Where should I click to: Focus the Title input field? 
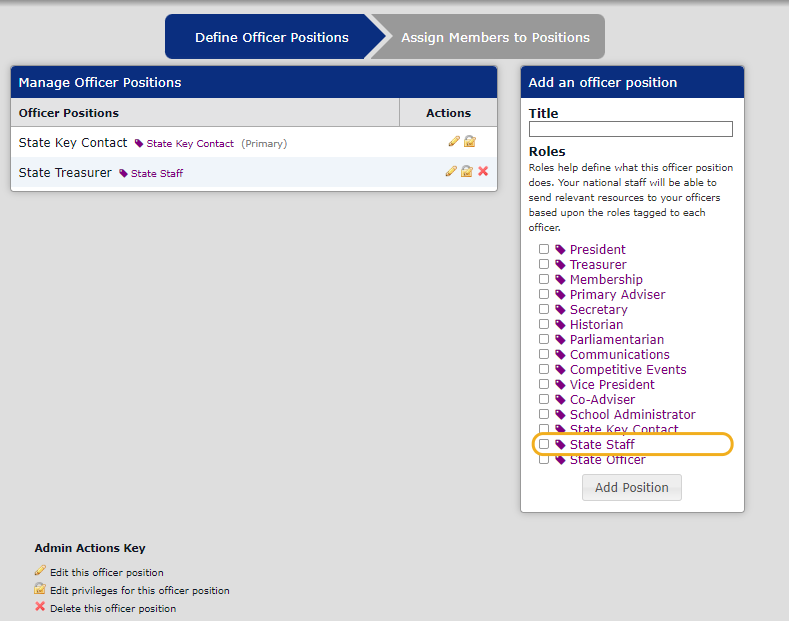click(630, 129)
